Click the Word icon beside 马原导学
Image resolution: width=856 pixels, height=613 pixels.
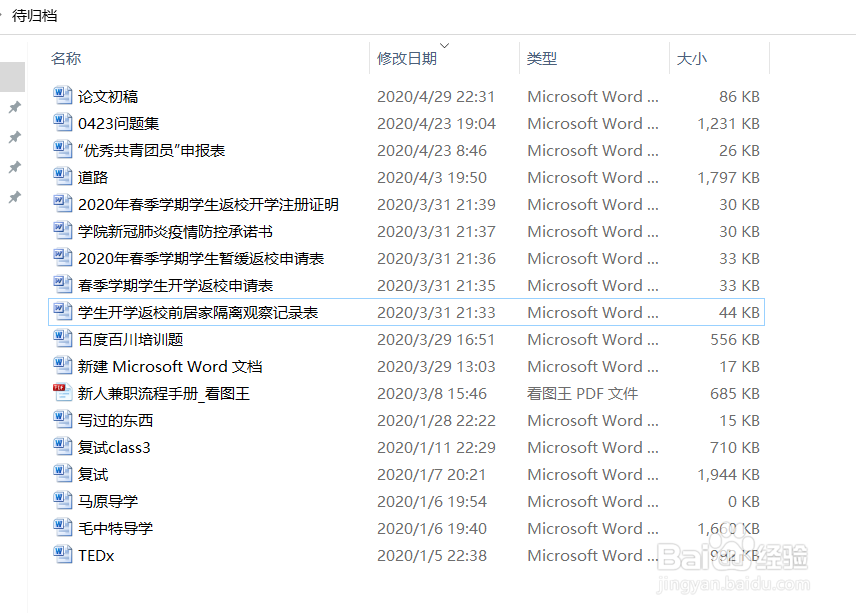pyautogui.click(x=62, y=501)
